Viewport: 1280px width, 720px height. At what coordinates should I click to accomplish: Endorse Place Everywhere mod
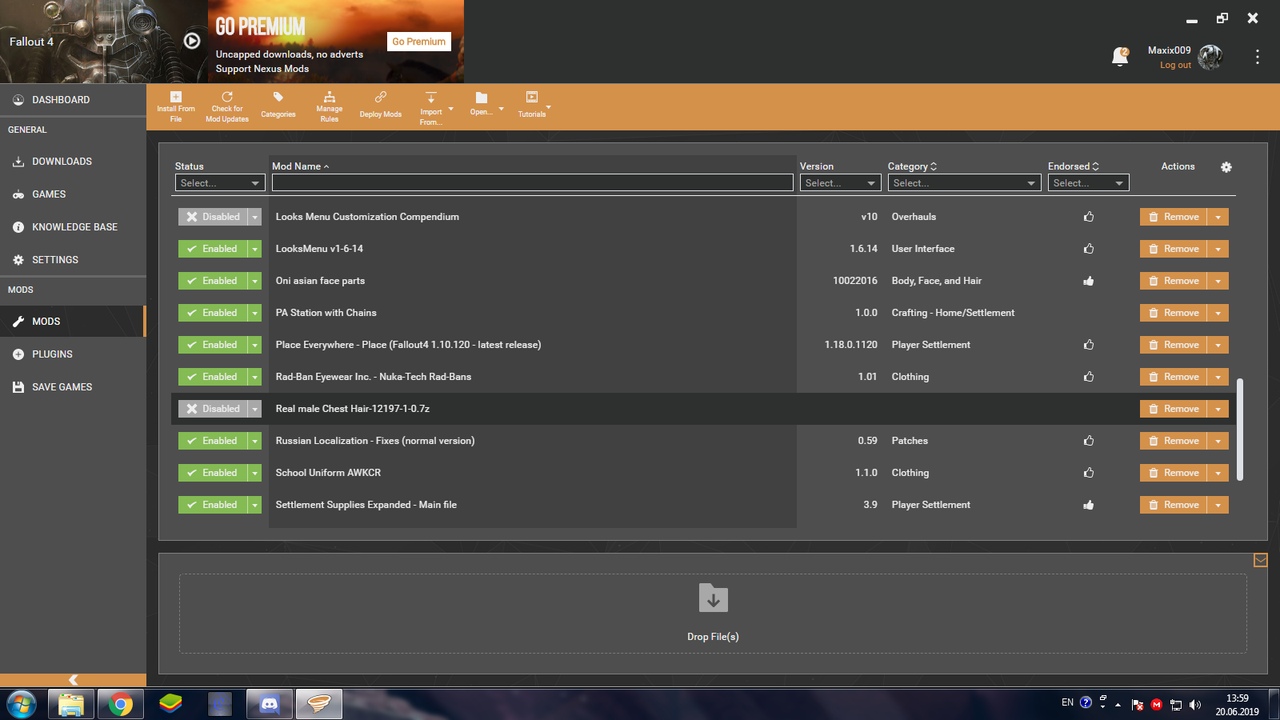[1088, 345]
